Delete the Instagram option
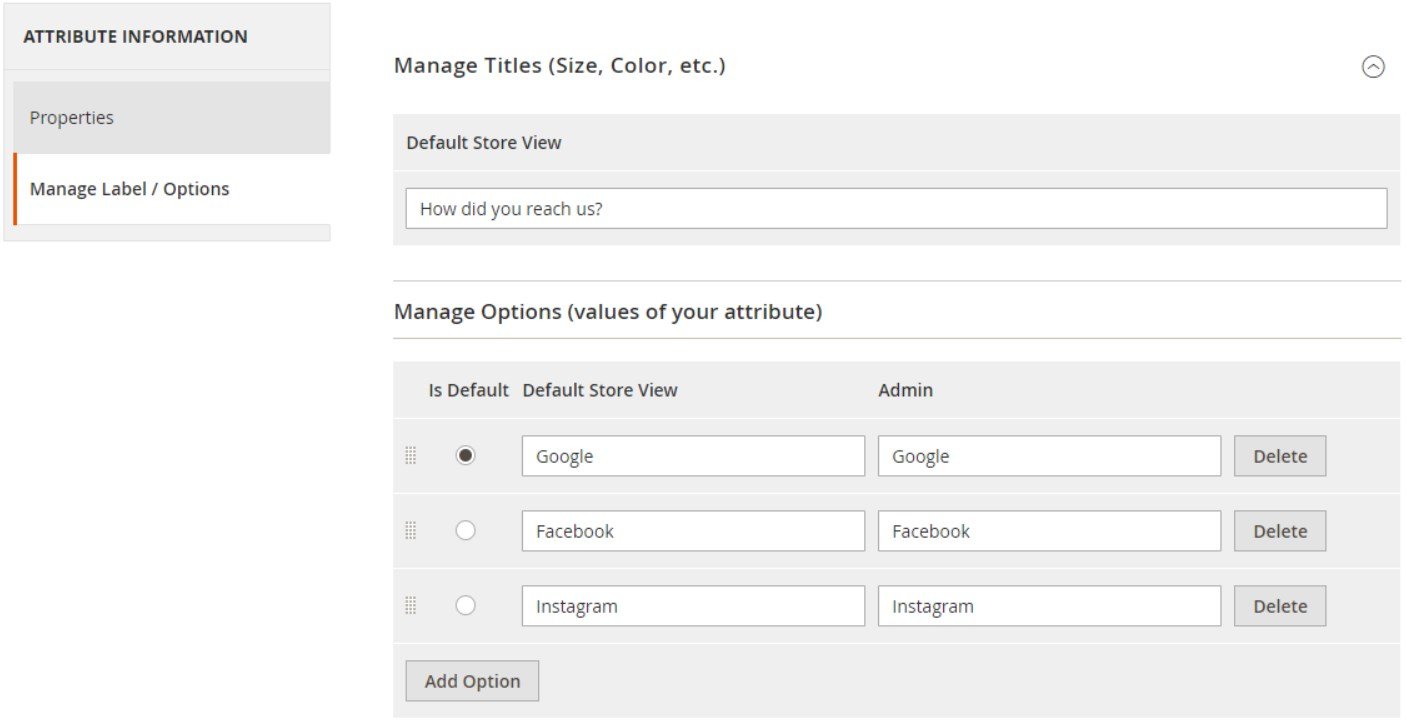The width and height of the screenshot is (1406, 725). click(x=1280, y=606)
